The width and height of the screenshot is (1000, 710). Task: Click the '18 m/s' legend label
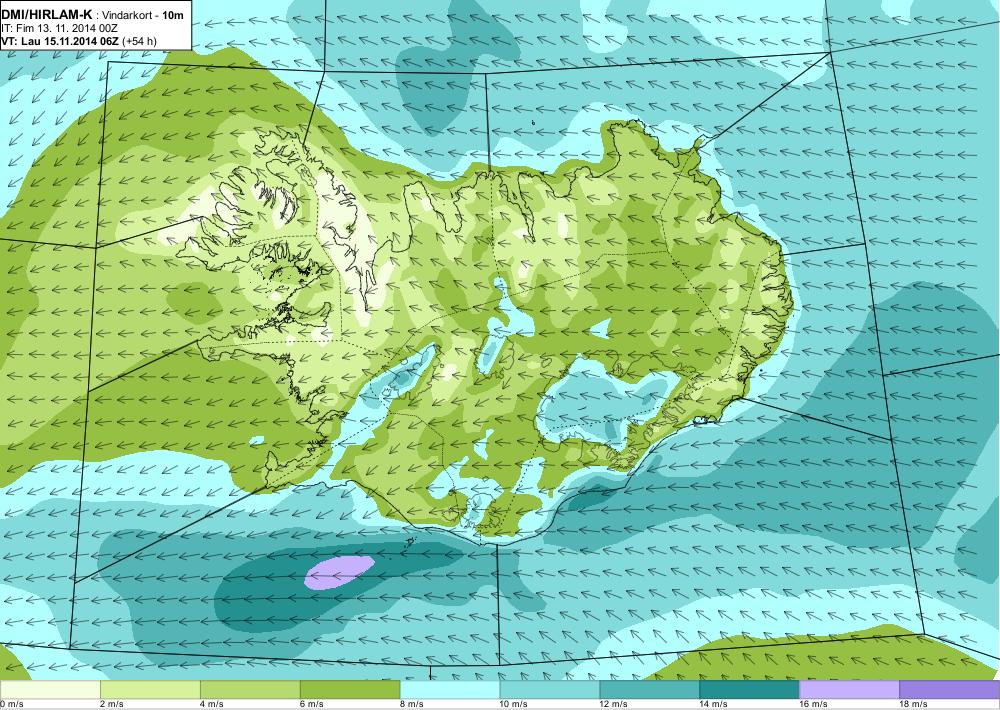tap(913, 704)
